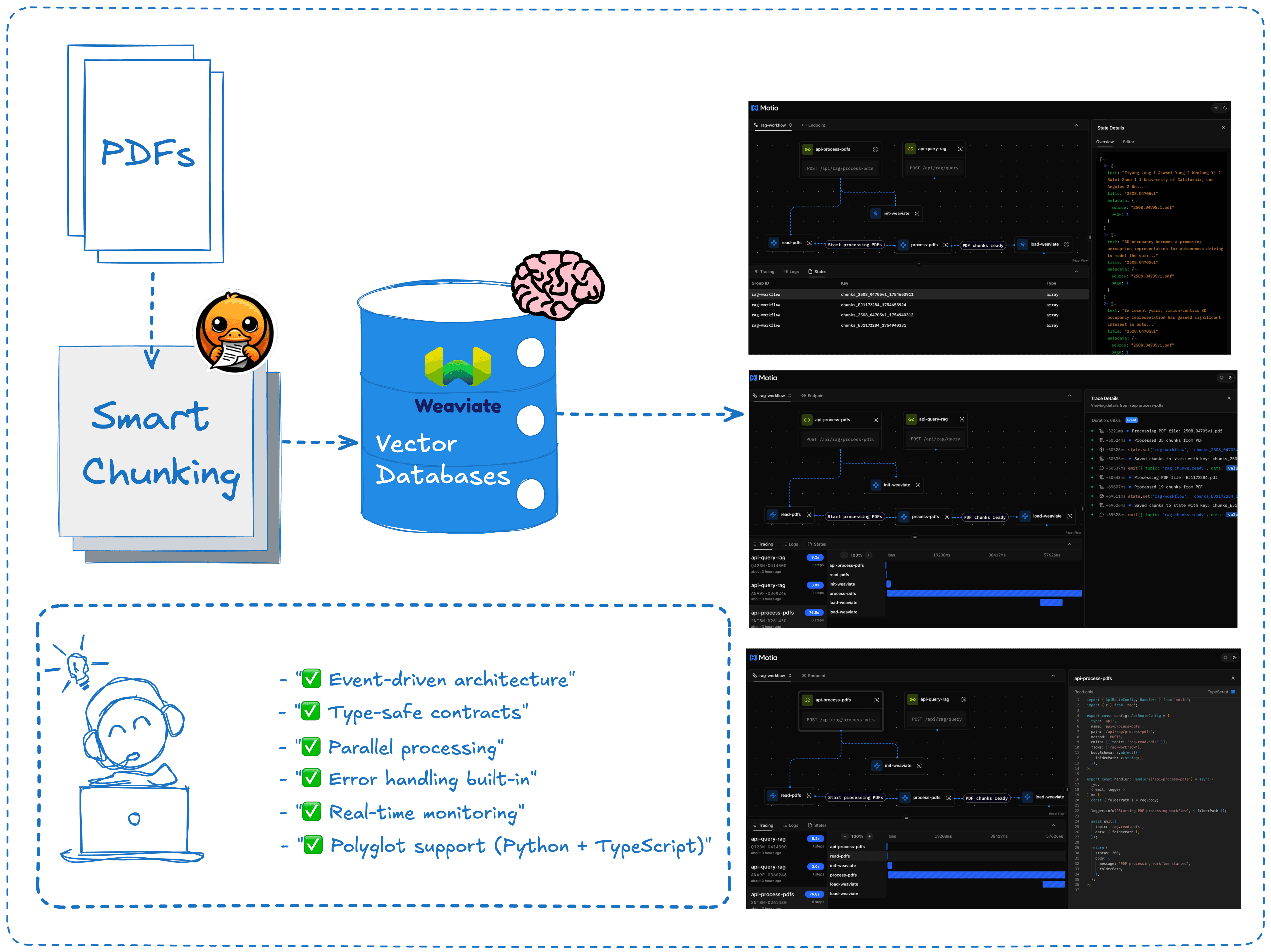Switch to the Editor tab in State Details

[x=1128, y=142]
